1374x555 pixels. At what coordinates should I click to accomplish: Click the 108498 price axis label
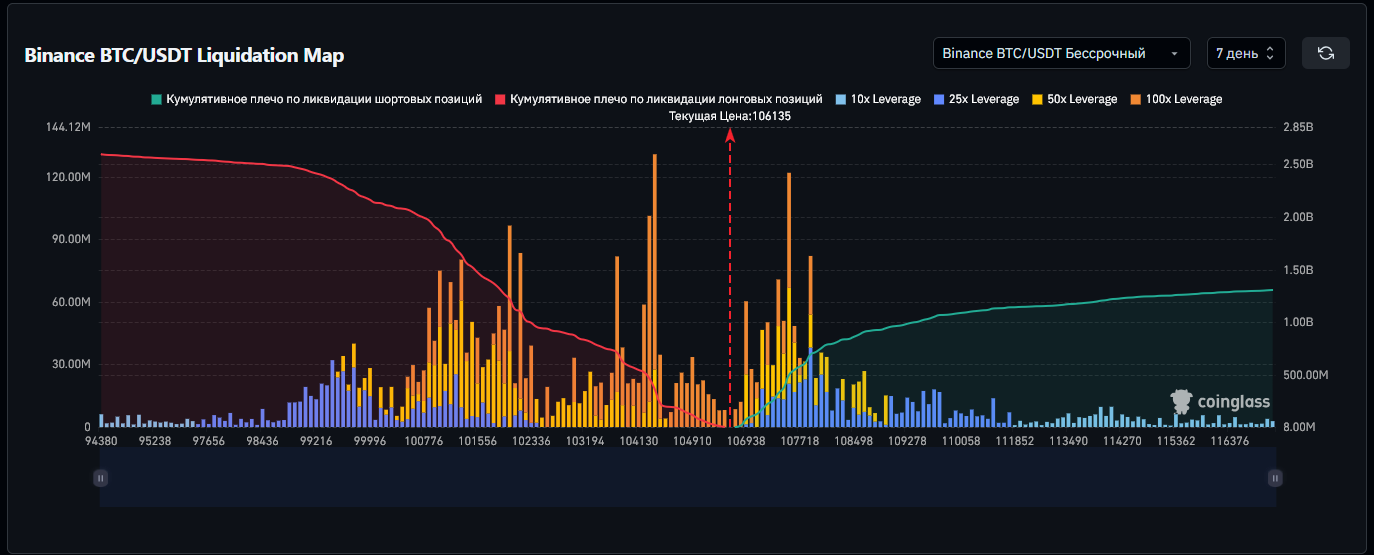click(x=854, y=441)
